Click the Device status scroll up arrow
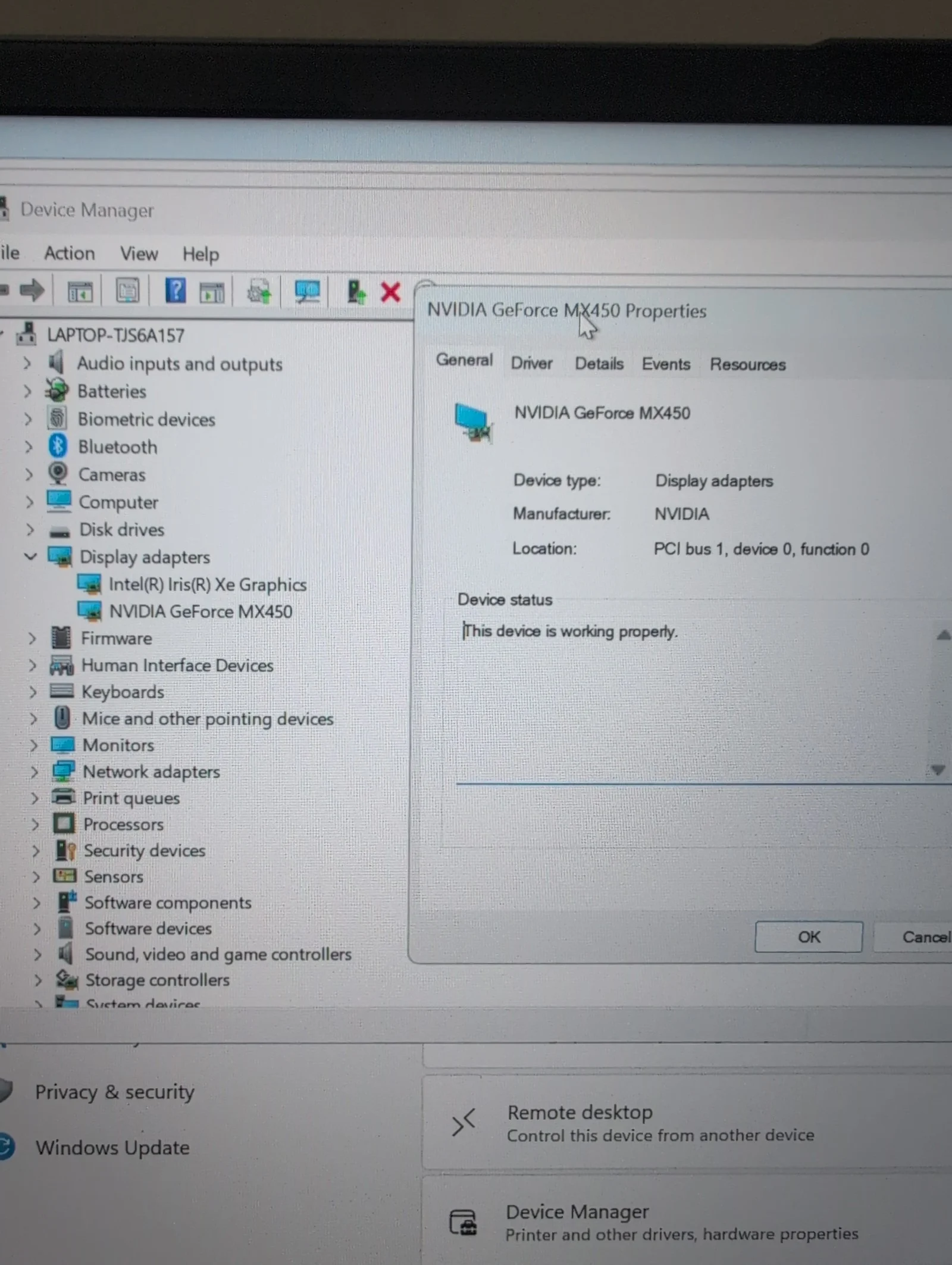This screenshot has width=952, height=1265. 942,635
